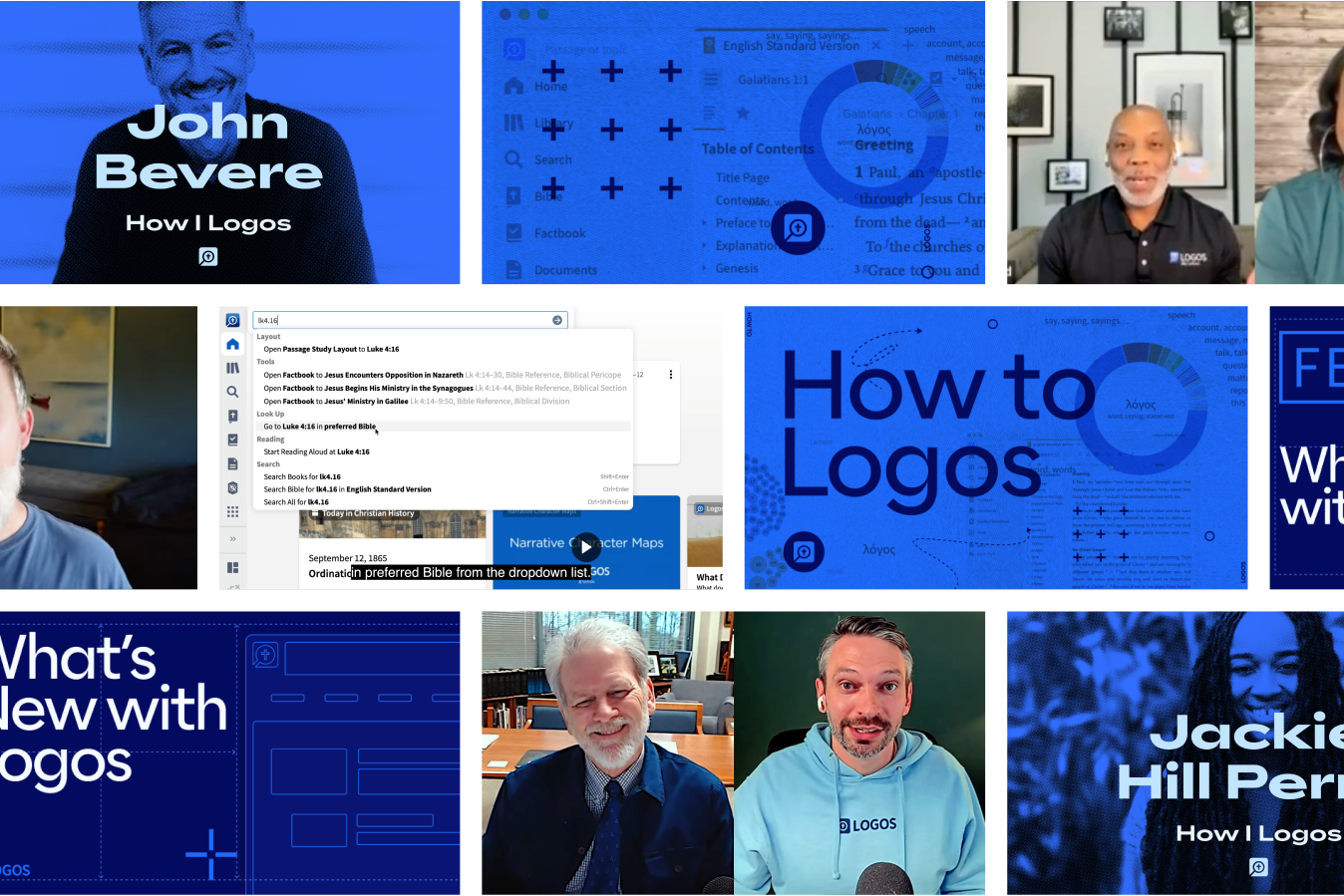The width and height of the screenshot is (1344, 896).
Task: Click the September 12, 1865 date text
Action: (x=348, y=558)
